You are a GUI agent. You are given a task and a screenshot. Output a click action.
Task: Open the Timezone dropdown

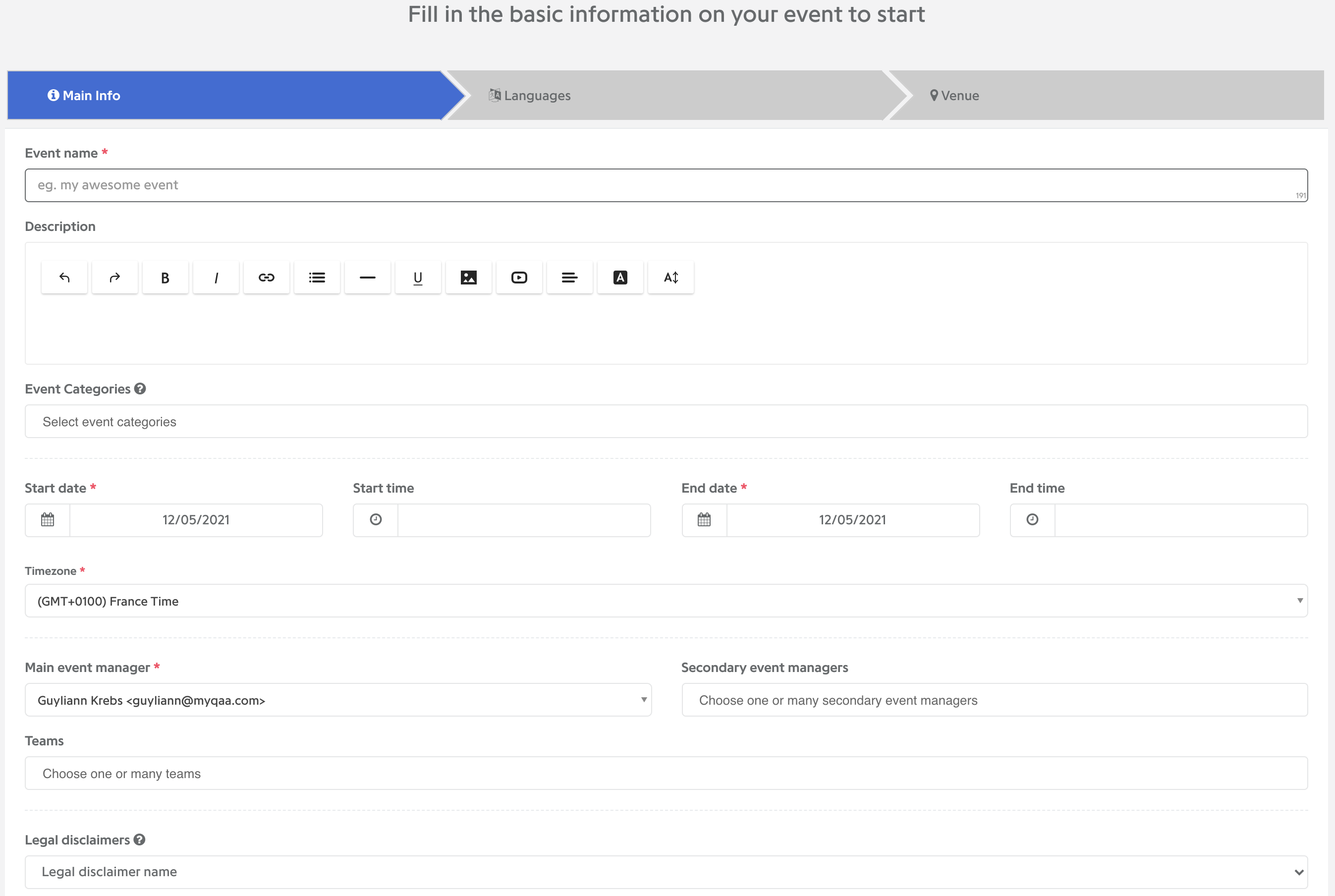[x=666, y=601]
